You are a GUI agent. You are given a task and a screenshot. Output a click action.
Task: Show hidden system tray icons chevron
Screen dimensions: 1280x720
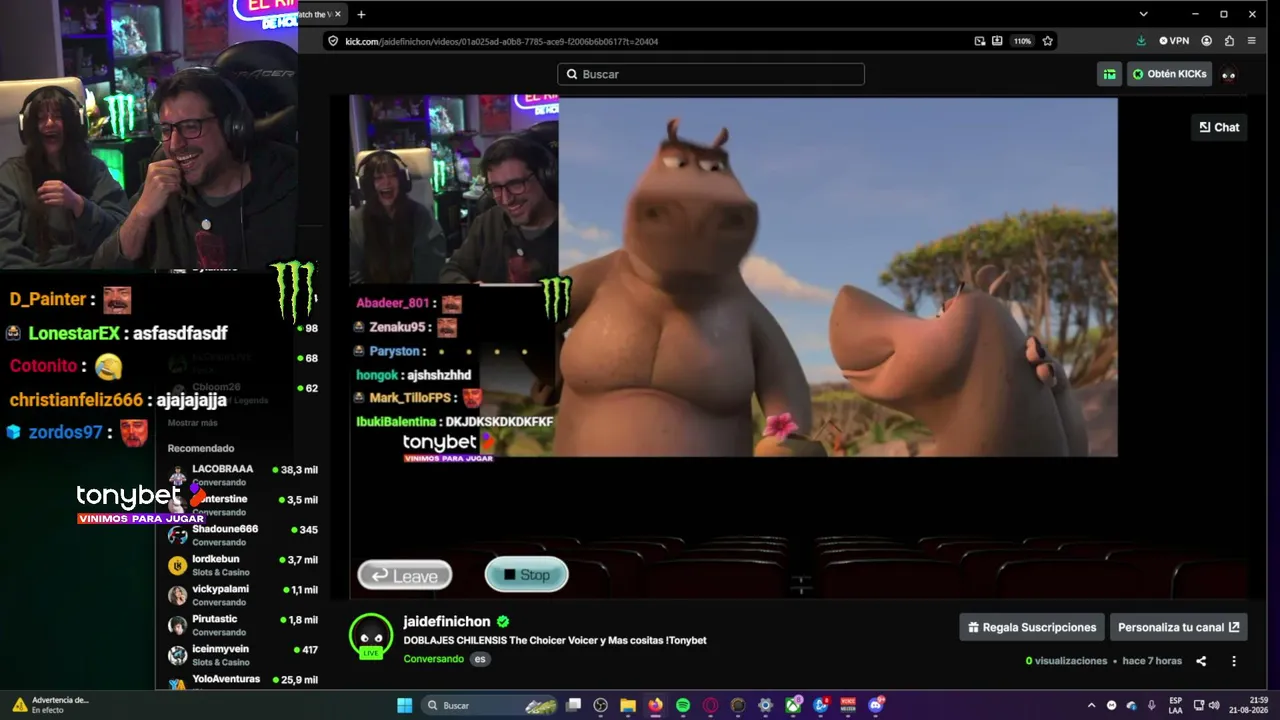[1091, 705]
